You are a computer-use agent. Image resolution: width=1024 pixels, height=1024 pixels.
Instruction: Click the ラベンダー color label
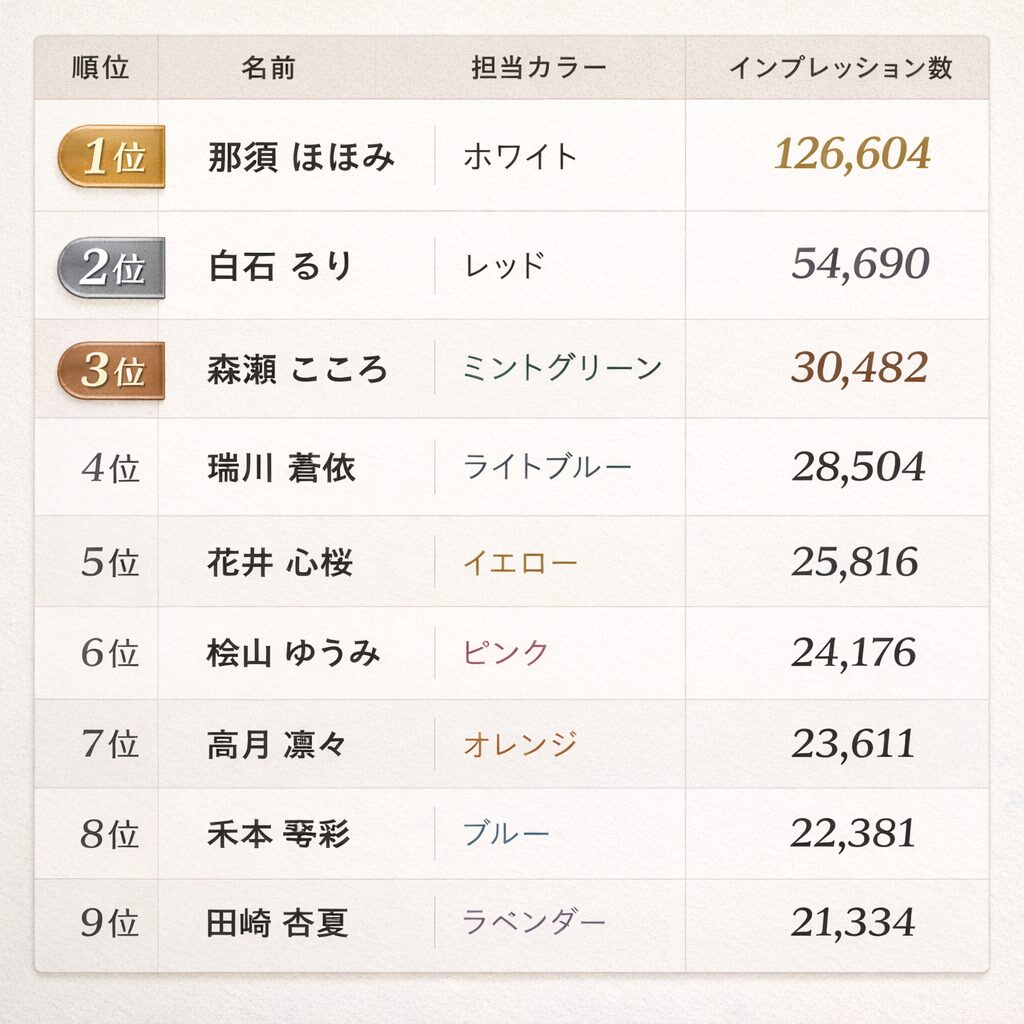point(534,922)
